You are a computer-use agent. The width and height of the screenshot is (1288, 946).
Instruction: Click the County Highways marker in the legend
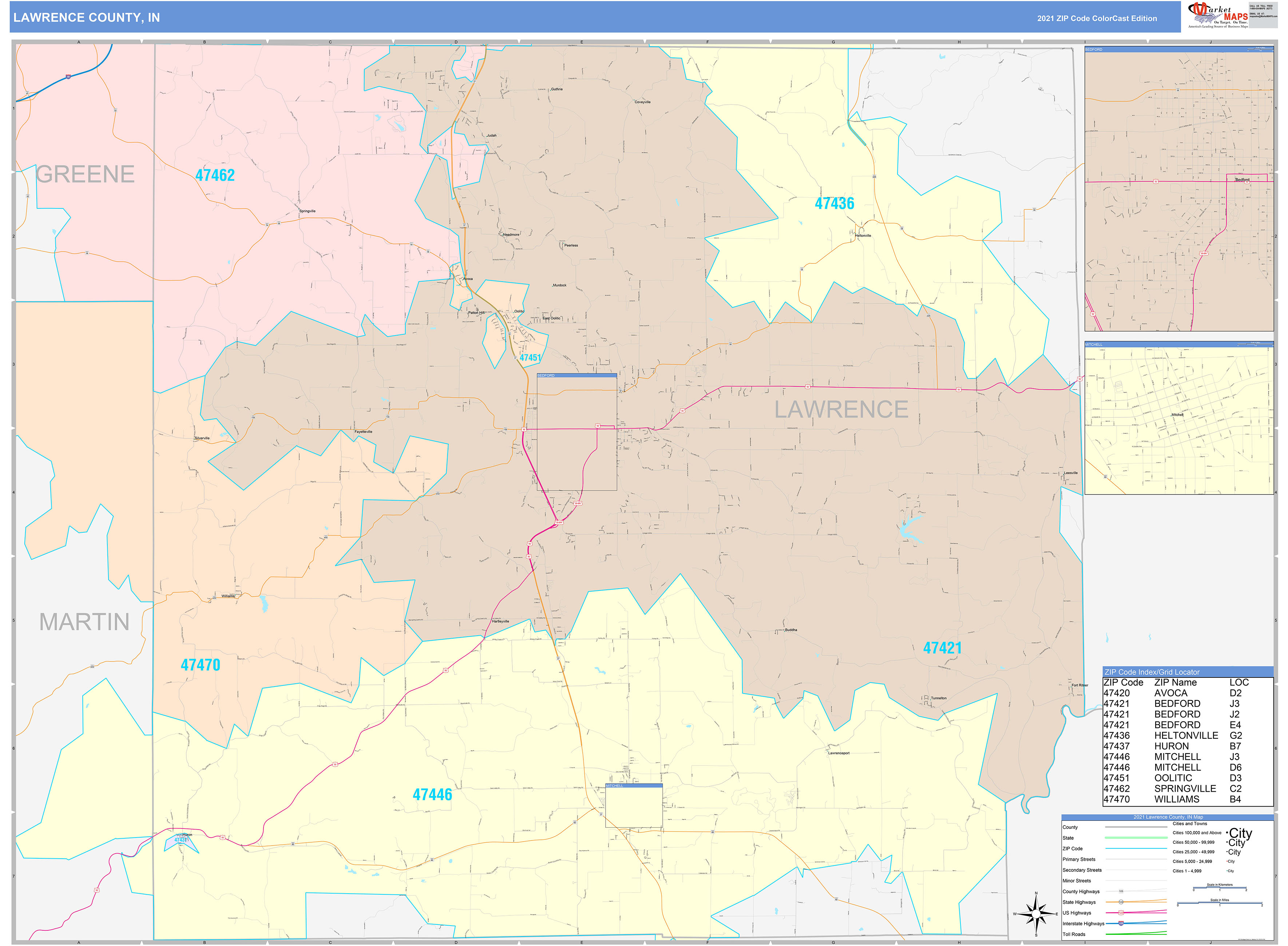coord(1121,891)
